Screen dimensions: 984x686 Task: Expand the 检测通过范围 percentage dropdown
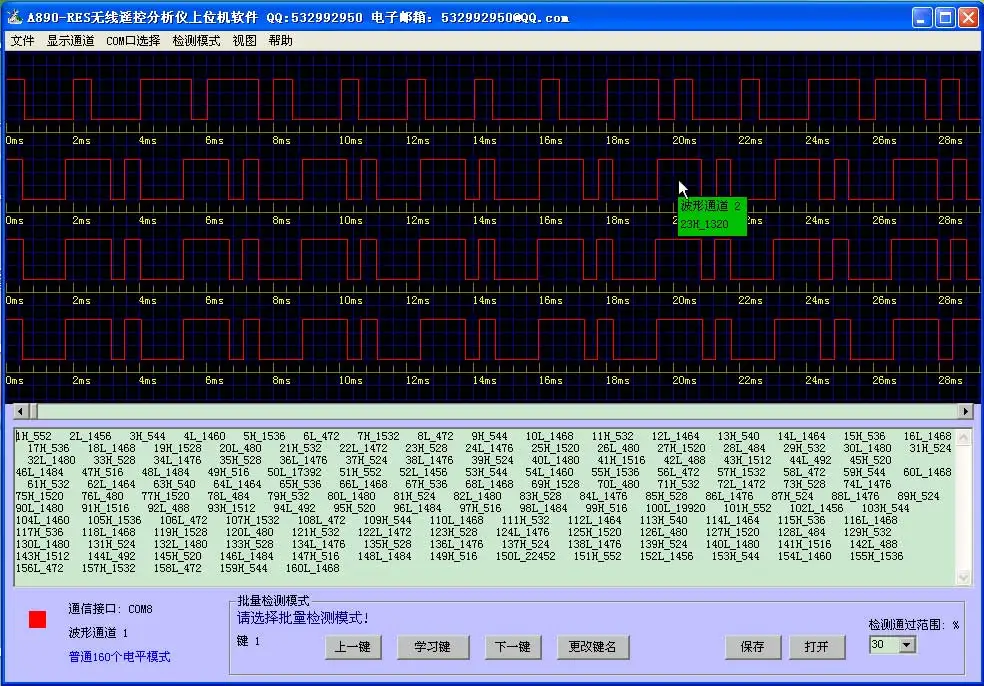click(x=907, y=645)
